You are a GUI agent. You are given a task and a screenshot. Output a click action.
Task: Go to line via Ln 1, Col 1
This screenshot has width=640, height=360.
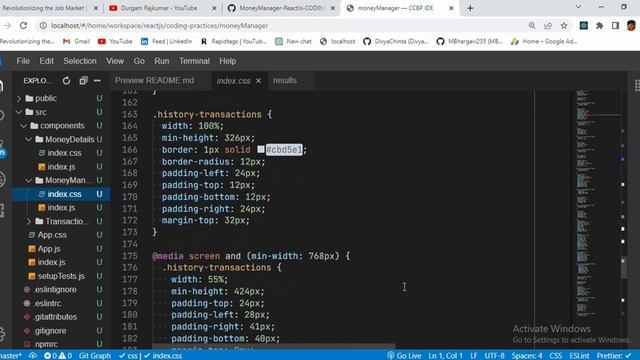tap(445, 356)
